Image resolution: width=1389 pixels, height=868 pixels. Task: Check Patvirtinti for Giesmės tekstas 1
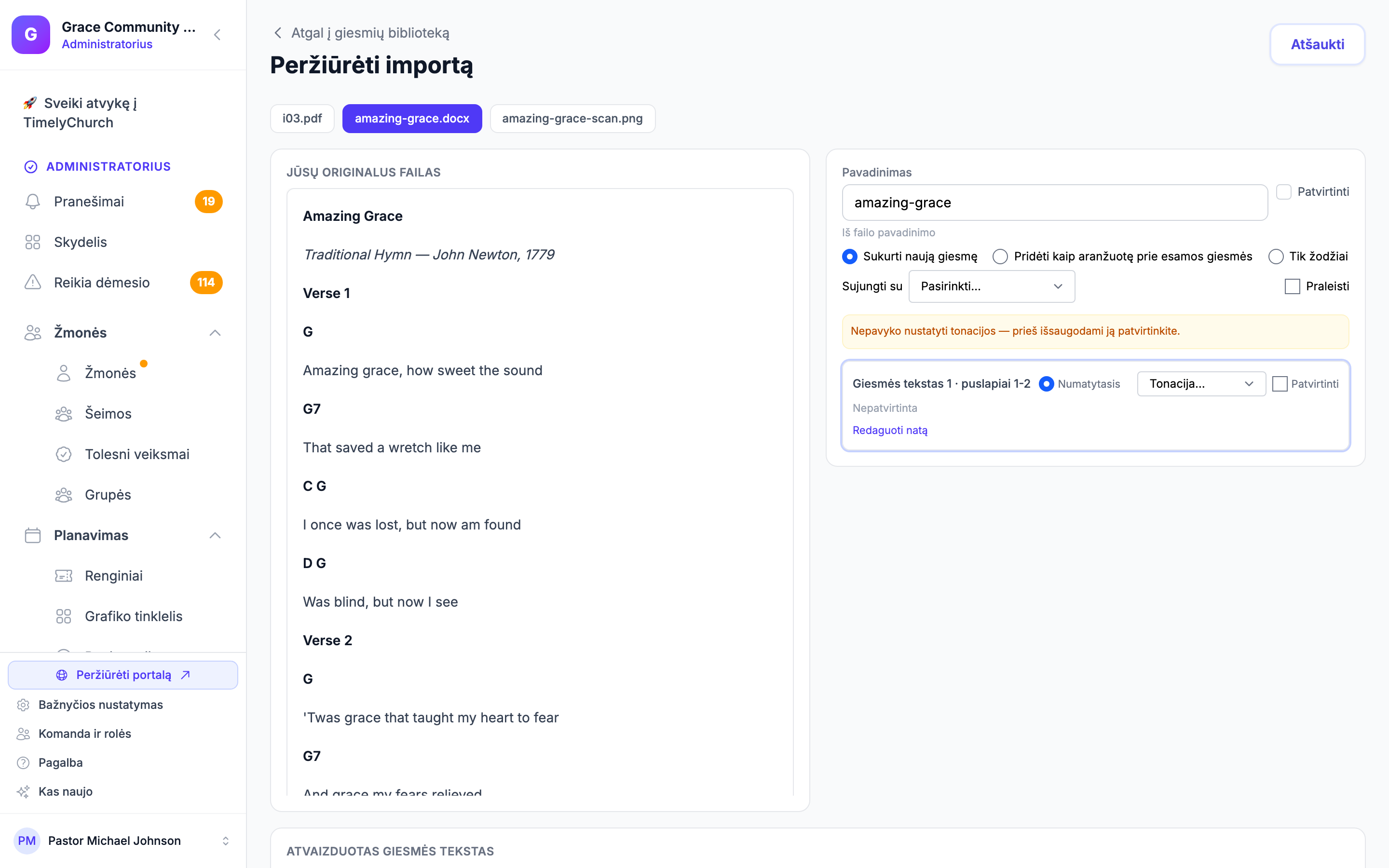point(1280,384)
